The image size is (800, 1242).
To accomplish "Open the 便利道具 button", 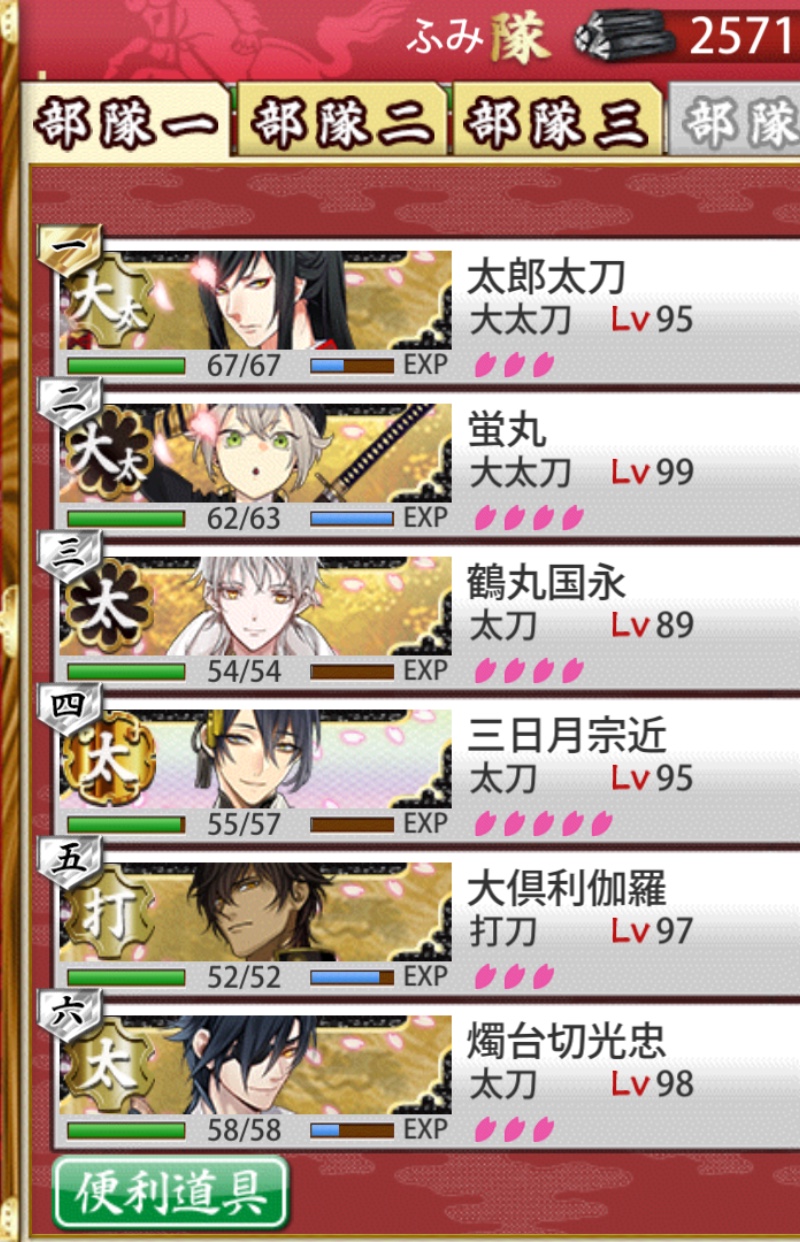I will [170, 1192].
